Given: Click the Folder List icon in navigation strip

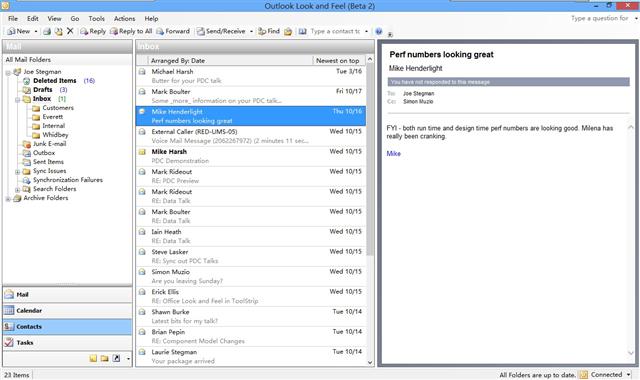Looking at the screenshot, I should 105,358.
